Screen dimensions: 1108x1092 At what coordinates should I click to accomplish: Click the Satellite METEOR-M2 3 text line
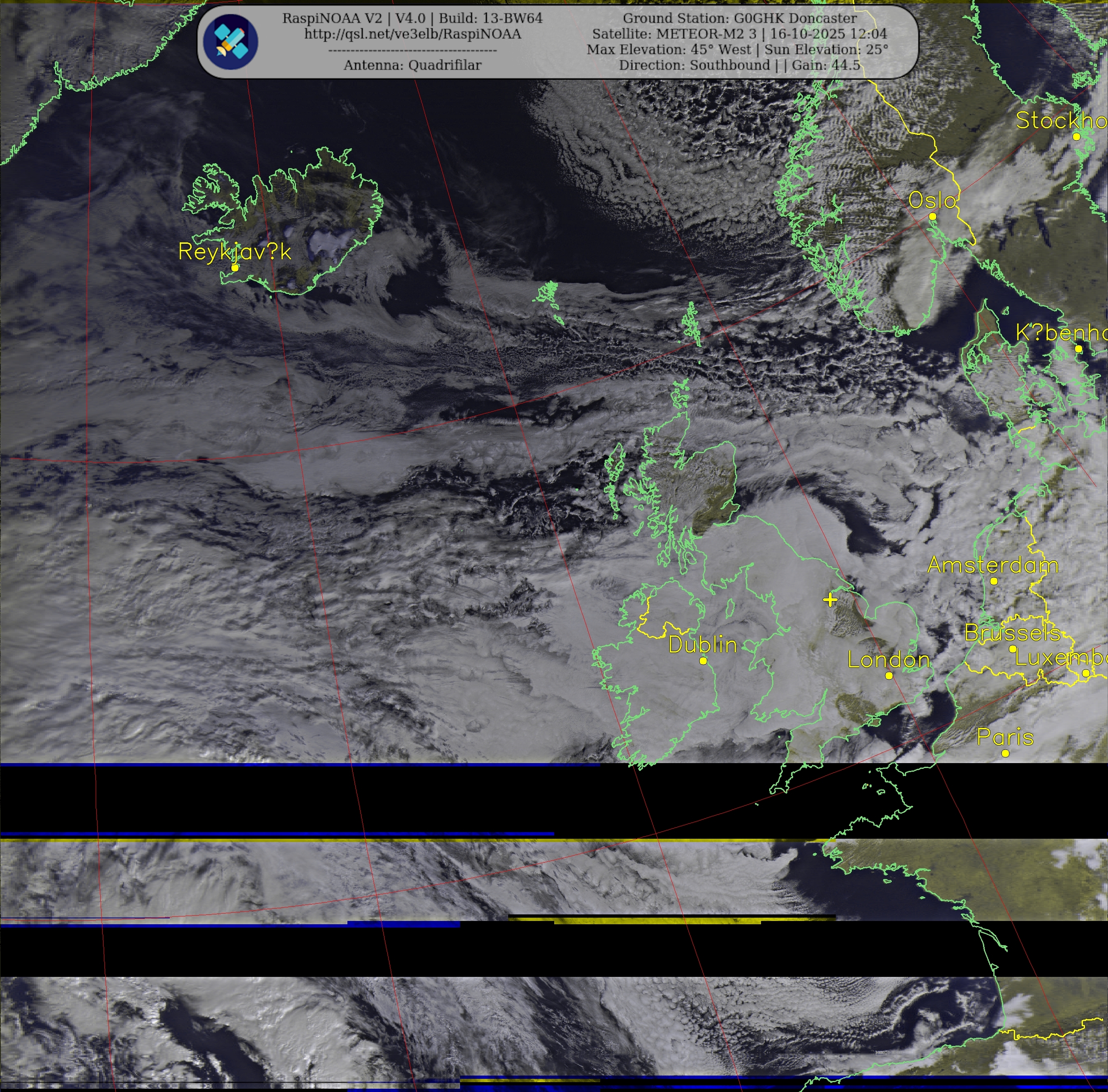click(x=739, y=34)
